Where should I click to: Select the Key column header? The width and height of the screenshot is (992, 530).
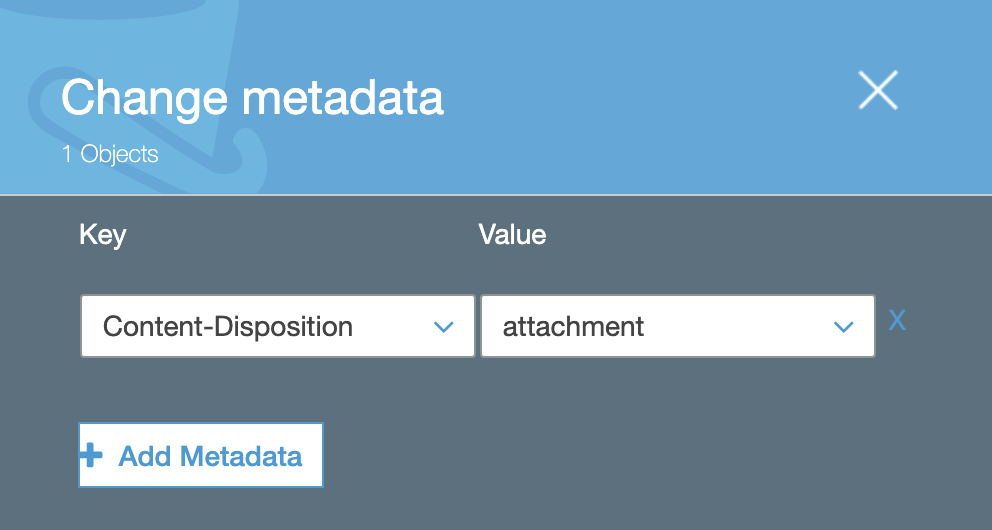coord(102,235)
